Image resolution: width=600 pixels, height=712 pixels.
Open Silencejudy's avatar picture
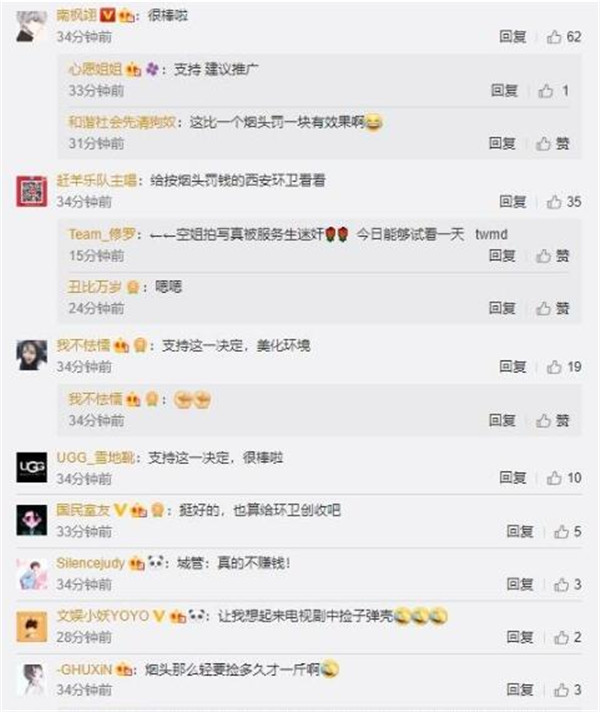[x=32, y=574]
